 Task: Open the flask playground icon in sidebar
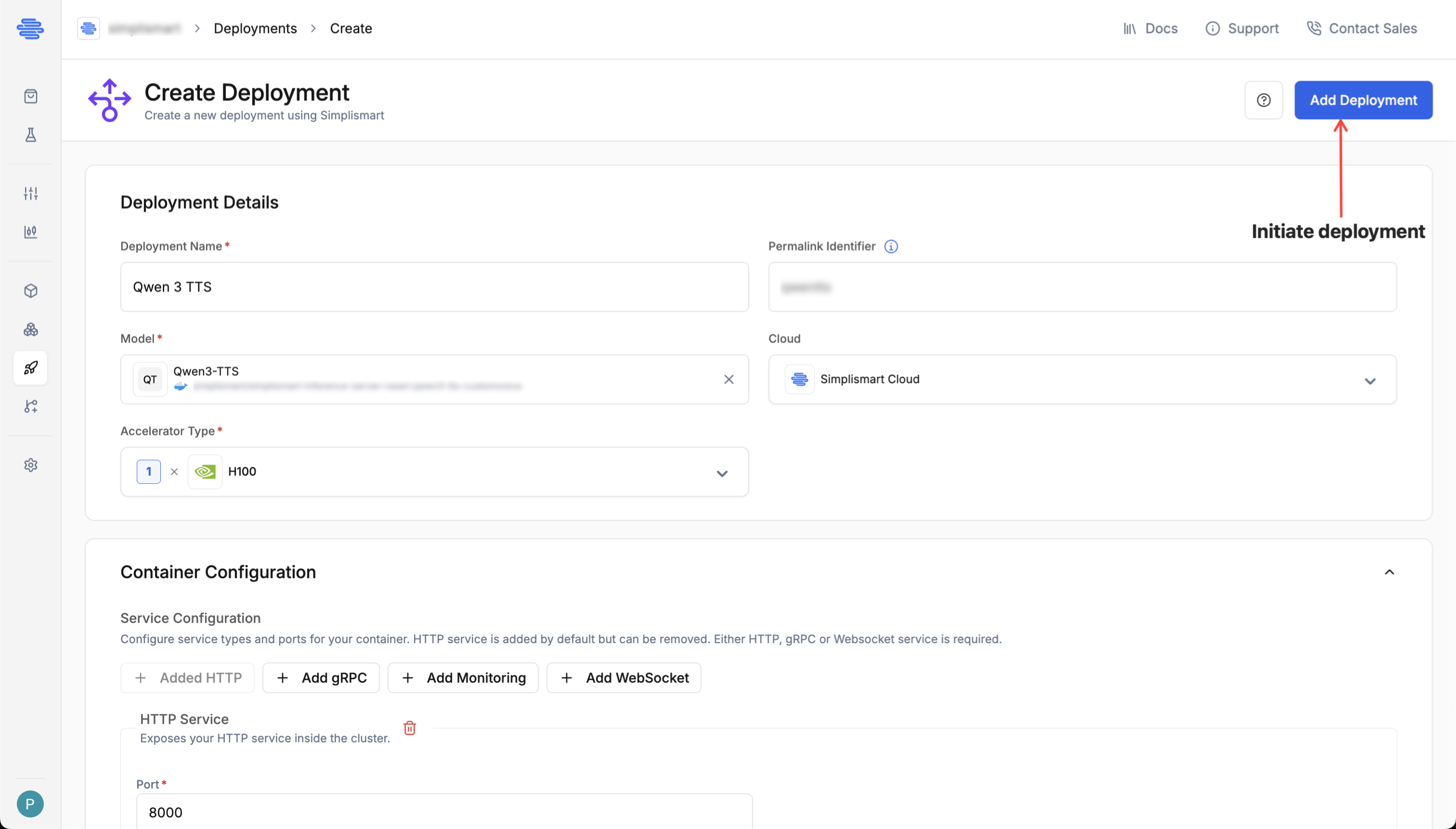pyautogui.click(x=31, y=135)
